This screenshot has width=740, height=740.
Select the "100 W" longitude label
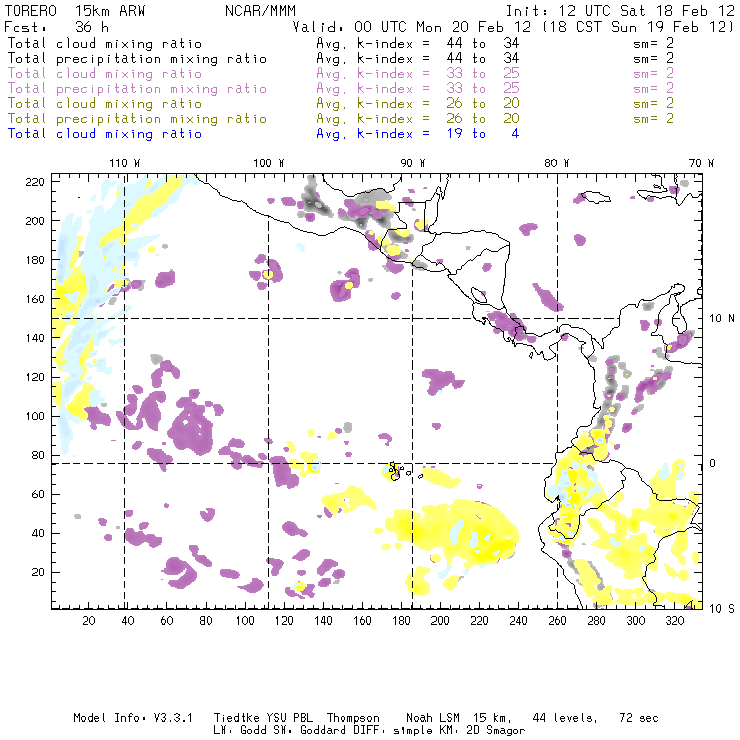click(x=269, y=163)
